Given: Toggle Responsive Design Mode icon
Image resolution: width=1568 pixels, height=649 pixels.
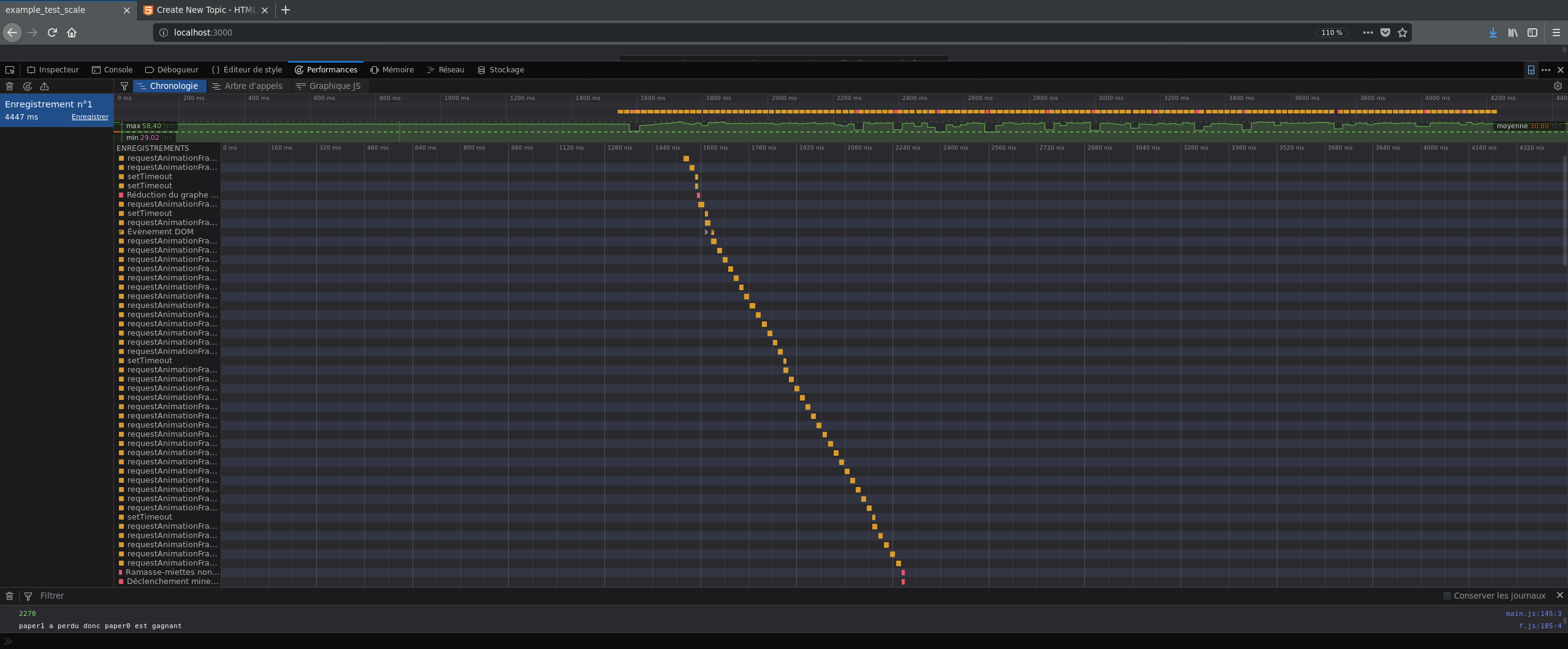Looking at the screenshot, I should coord(1531,70).
